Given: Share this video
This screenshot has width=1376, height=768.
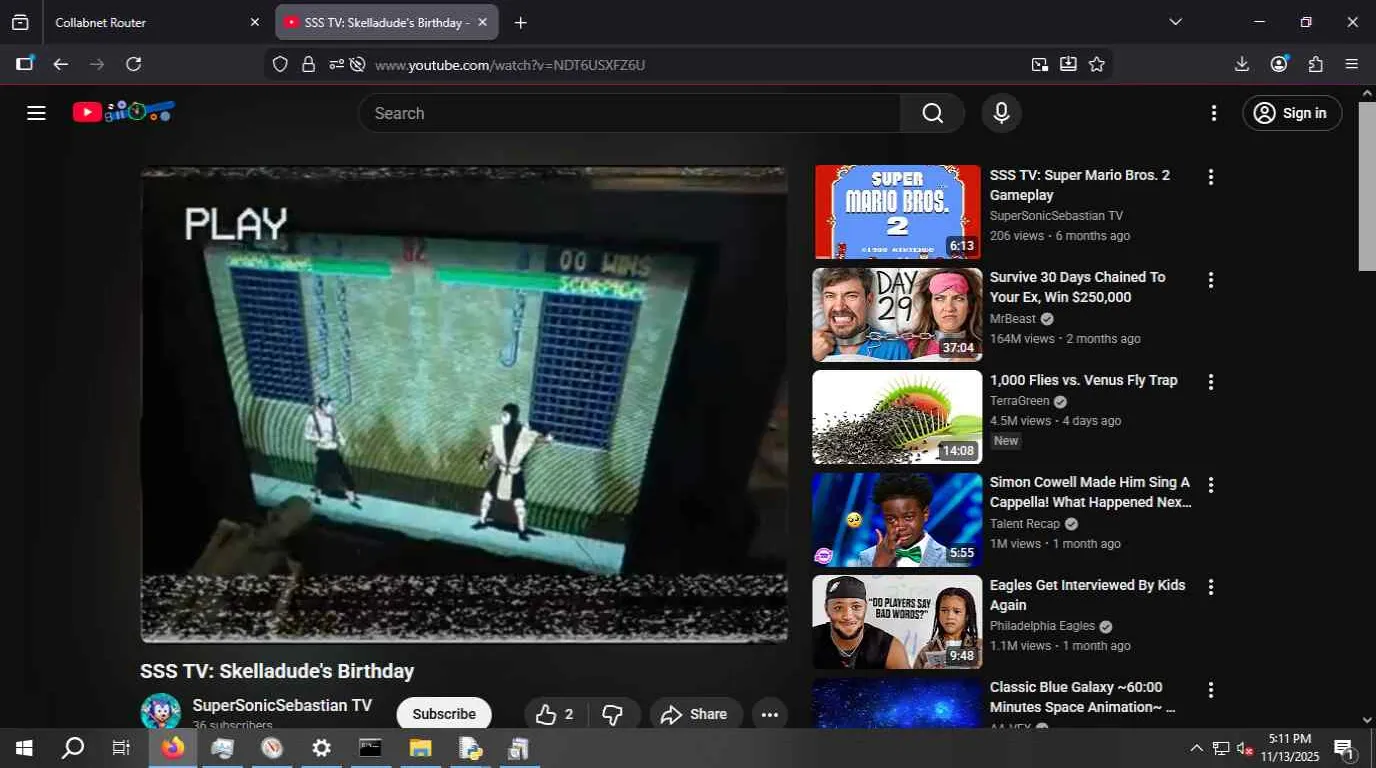Looking at the screenshot, I should click(x=695, y=714).
